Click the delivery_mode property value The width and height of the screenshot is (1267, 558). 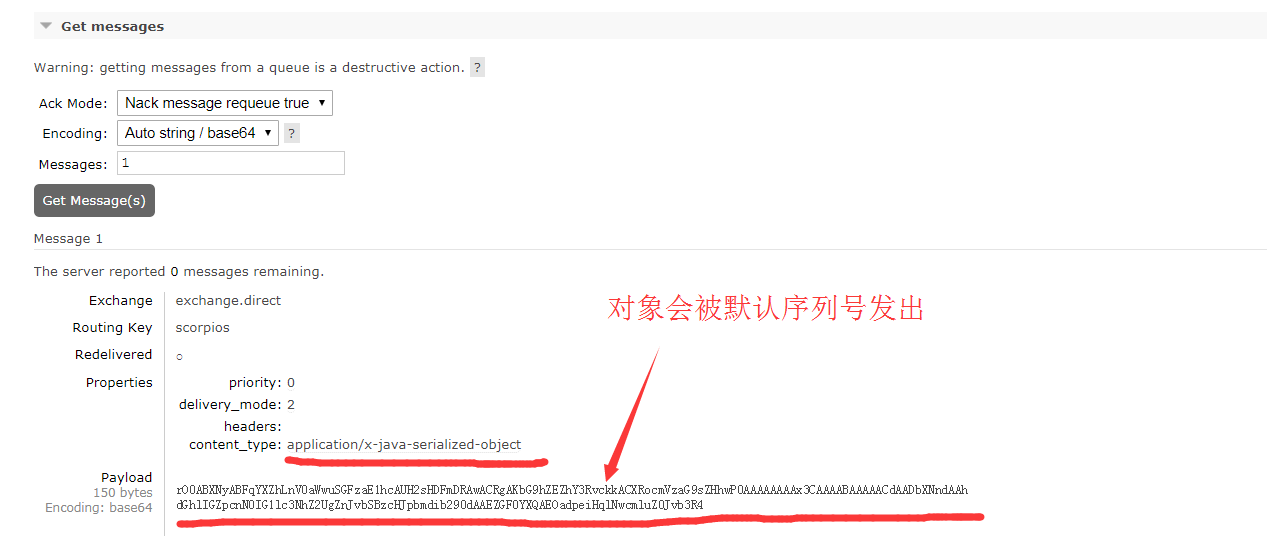[x=291, y=405]
